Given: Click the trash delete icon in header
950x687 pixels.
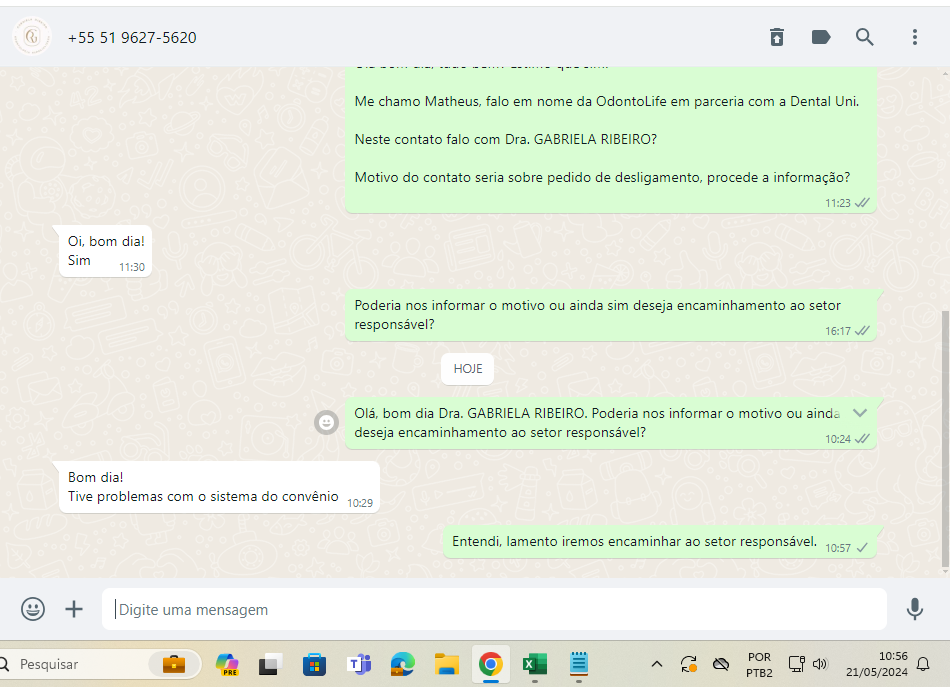Looking at the screenshot, I should coord(777,37).
